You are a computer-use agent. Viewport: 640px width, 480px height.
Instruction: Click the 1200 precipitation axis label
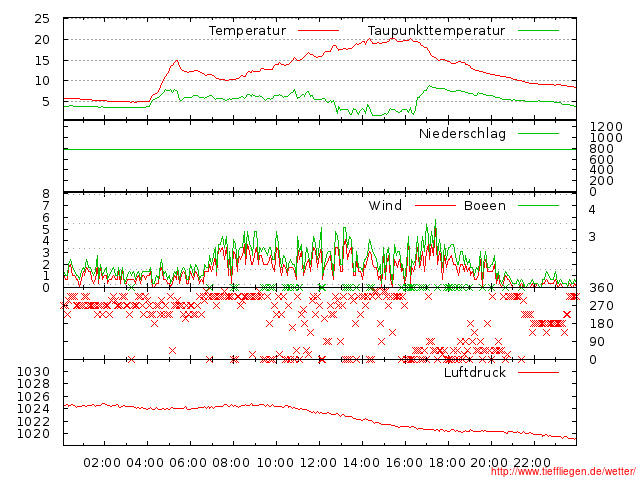[606, 127]
